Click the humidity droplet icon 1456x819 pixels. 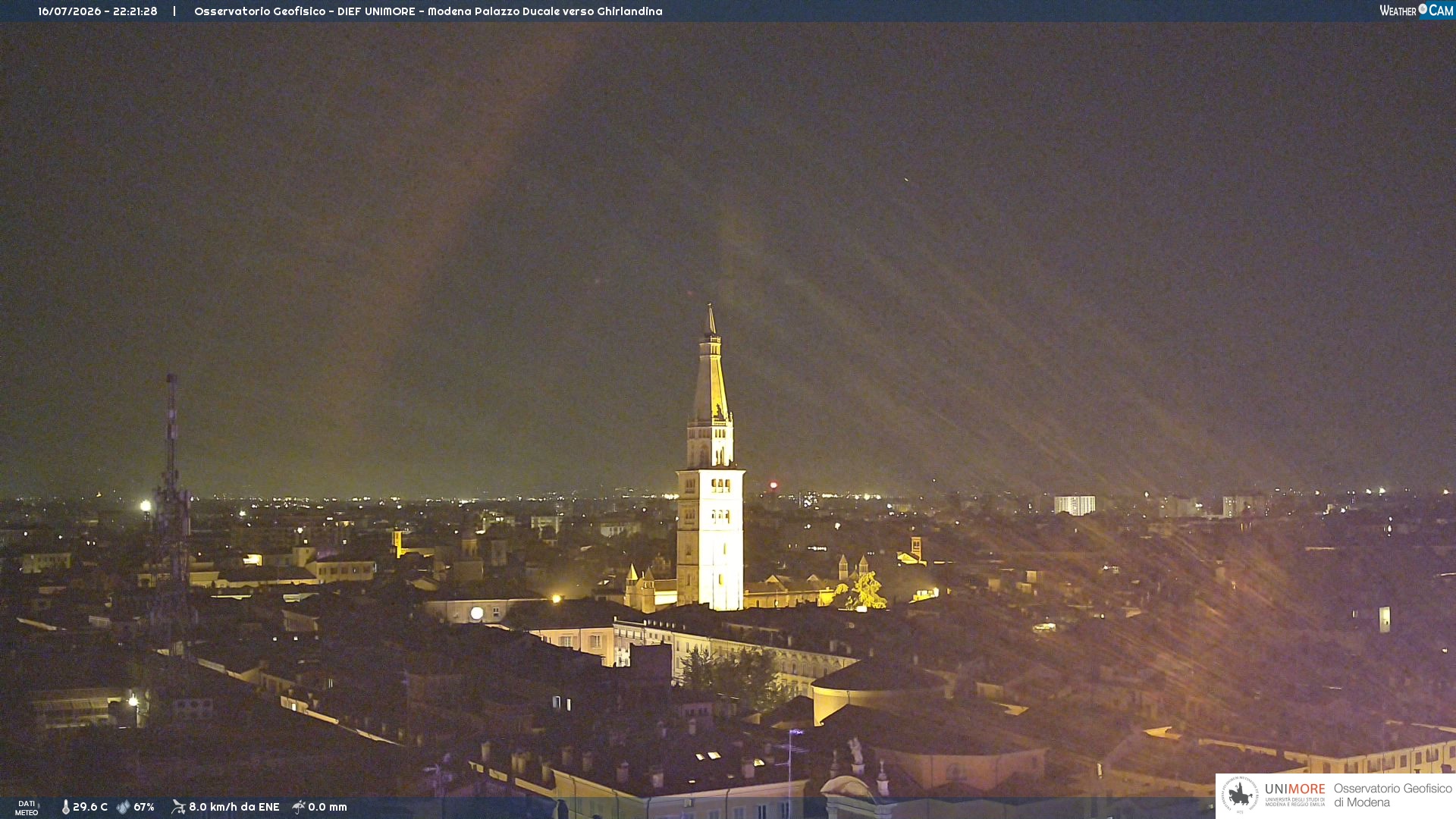[x=123, y=807]
